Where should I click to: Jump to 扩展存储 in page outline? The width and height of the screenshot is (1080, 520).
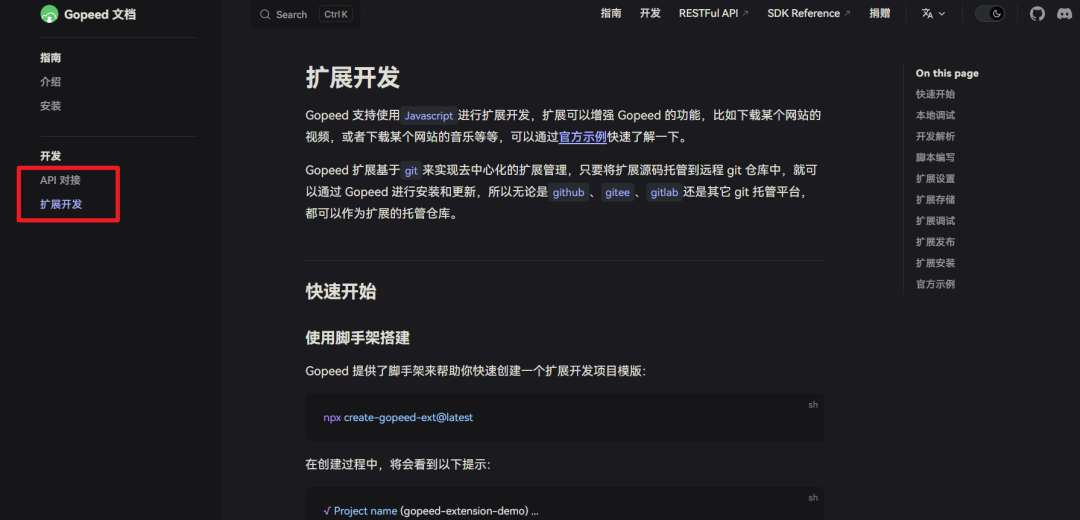[935, 200]
